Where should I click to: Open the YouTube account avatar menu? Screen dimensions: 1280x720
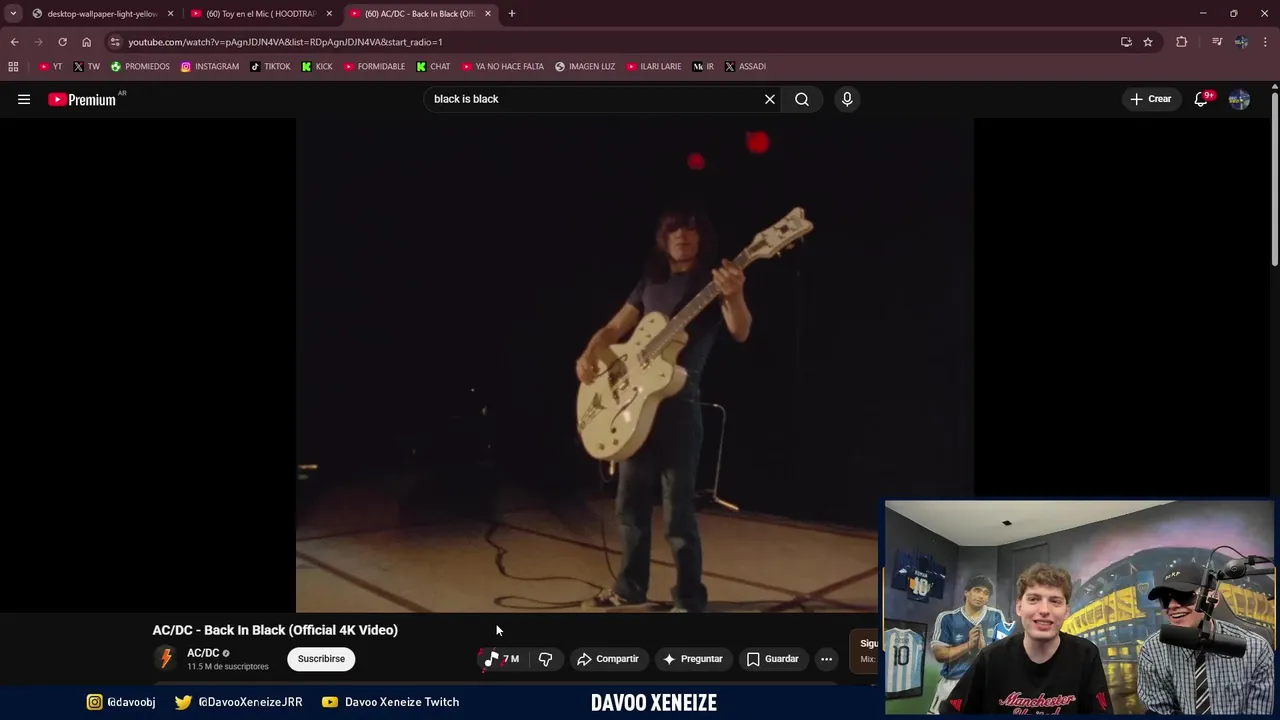1239,99
